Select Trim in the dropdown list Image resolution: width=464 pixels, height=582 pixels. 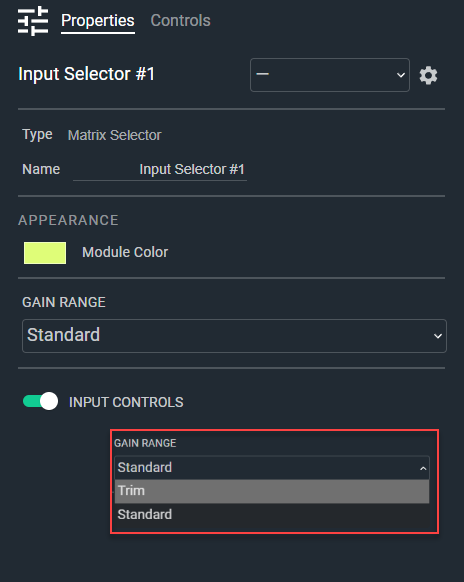[272, 491]
